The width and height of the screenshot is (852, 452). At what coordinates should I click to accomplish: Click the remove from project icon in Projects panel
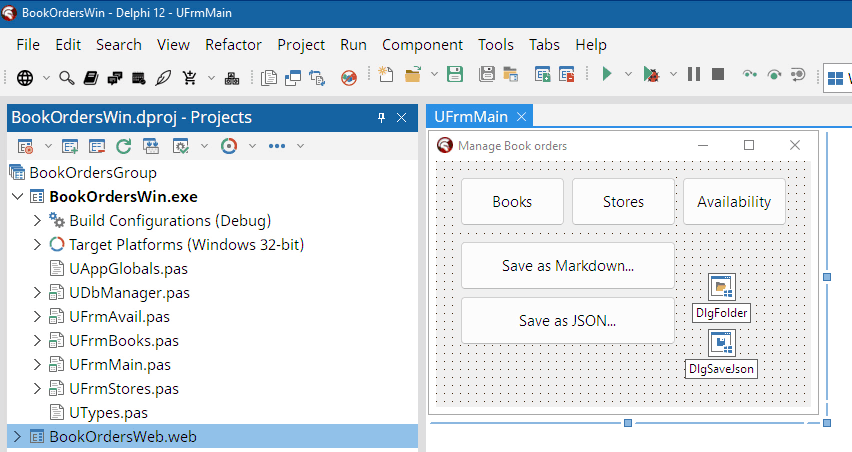coord(97,146)
